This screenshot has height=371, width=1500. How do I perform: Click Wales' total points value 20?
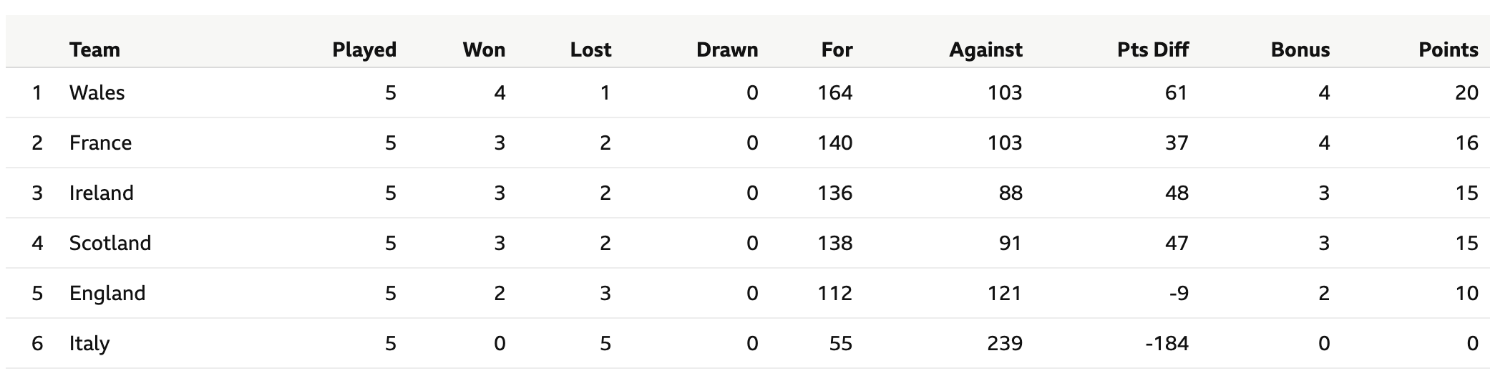point(1466,93)
